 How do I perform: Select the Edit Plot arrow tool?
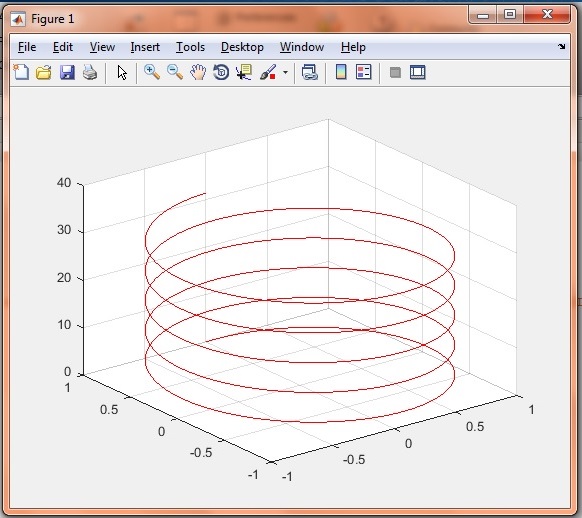[x=122, y=72]
